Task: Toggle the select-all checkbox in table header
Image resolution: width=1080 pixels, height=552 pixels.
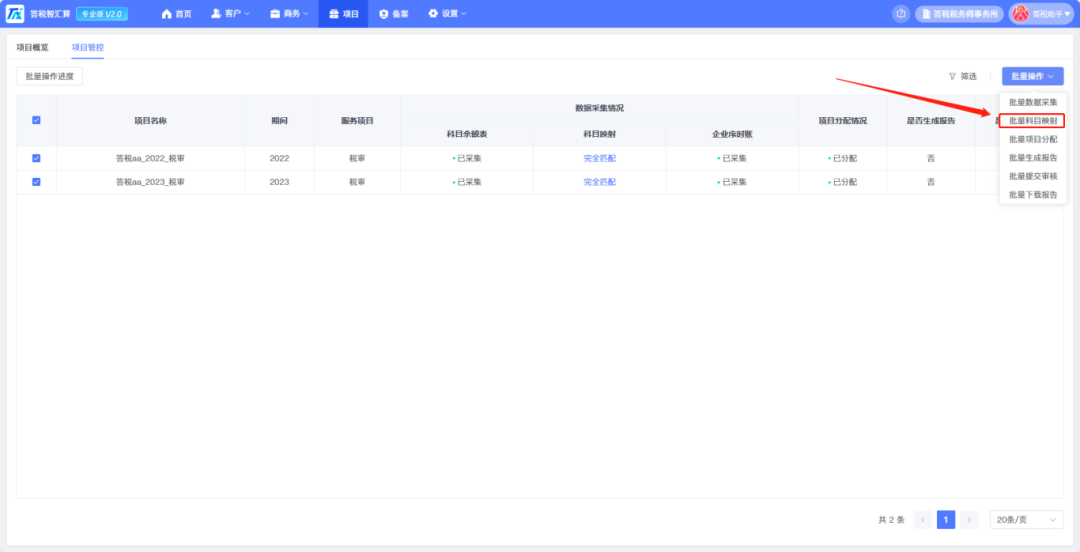Action: [37, 120]
